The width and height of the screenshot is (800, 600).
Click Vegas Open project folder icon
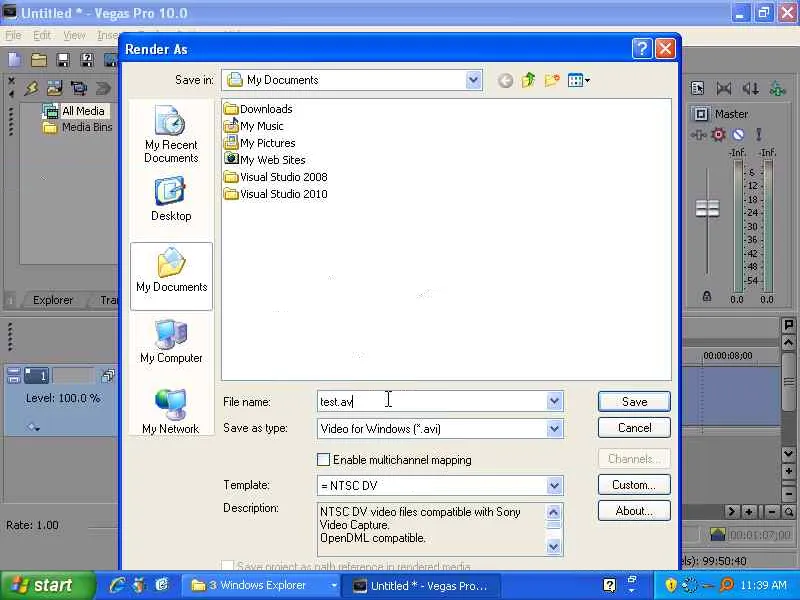(x=39, y=60)
